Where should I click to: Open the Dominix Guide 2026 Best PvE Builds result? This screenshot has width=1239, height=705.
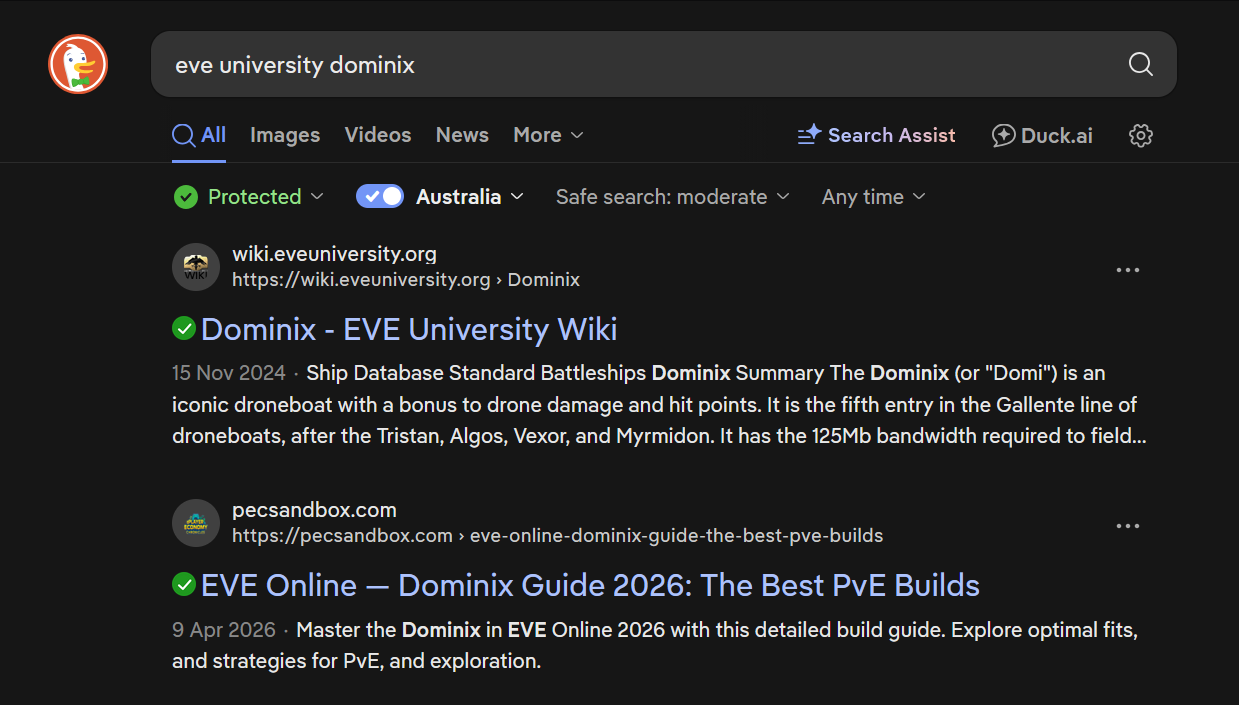point(590,585)
